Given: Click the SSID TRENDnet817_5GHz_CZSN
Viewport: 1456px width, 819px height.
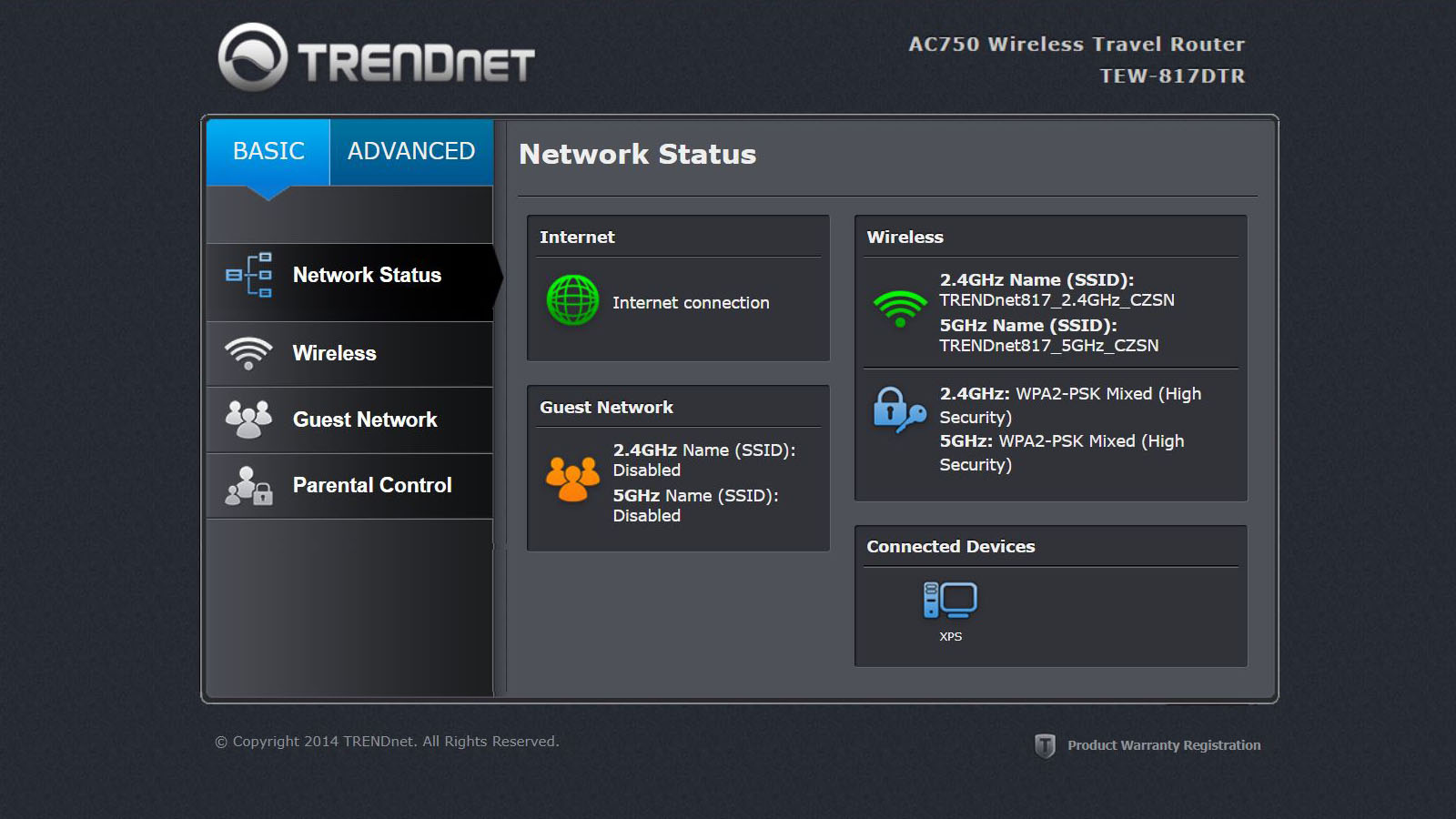Looking at the screenshot, I should coord(1048,346).
